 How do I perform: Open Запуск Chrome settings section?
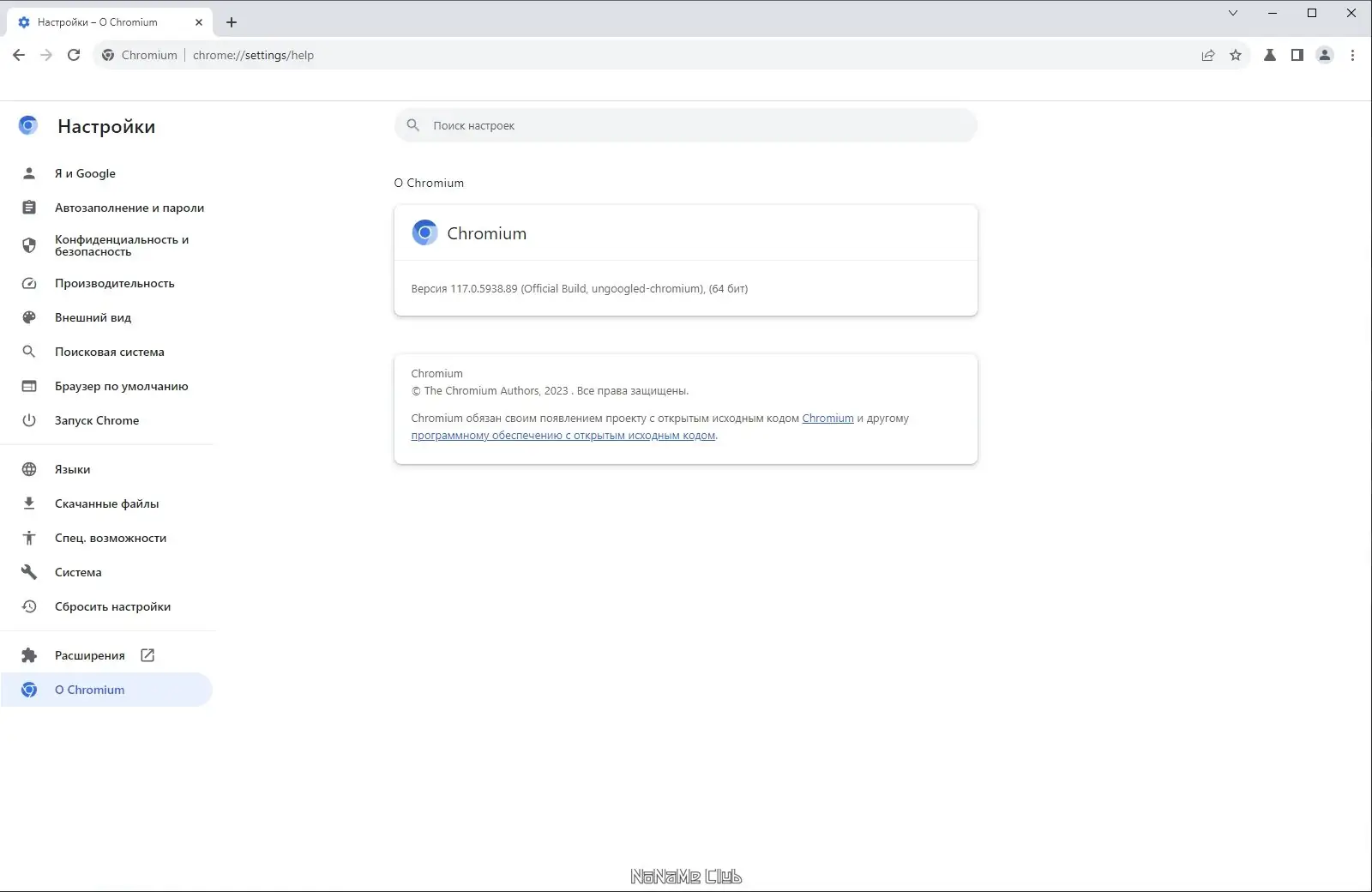pos(106,420)
